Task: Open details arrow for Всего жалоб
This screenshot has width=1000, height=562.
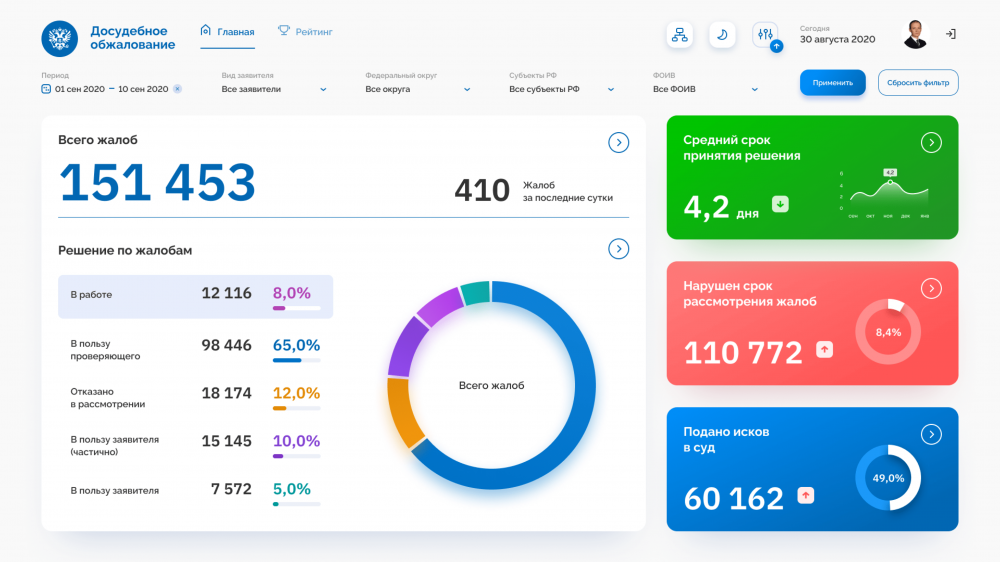Action: coord(618,142)
